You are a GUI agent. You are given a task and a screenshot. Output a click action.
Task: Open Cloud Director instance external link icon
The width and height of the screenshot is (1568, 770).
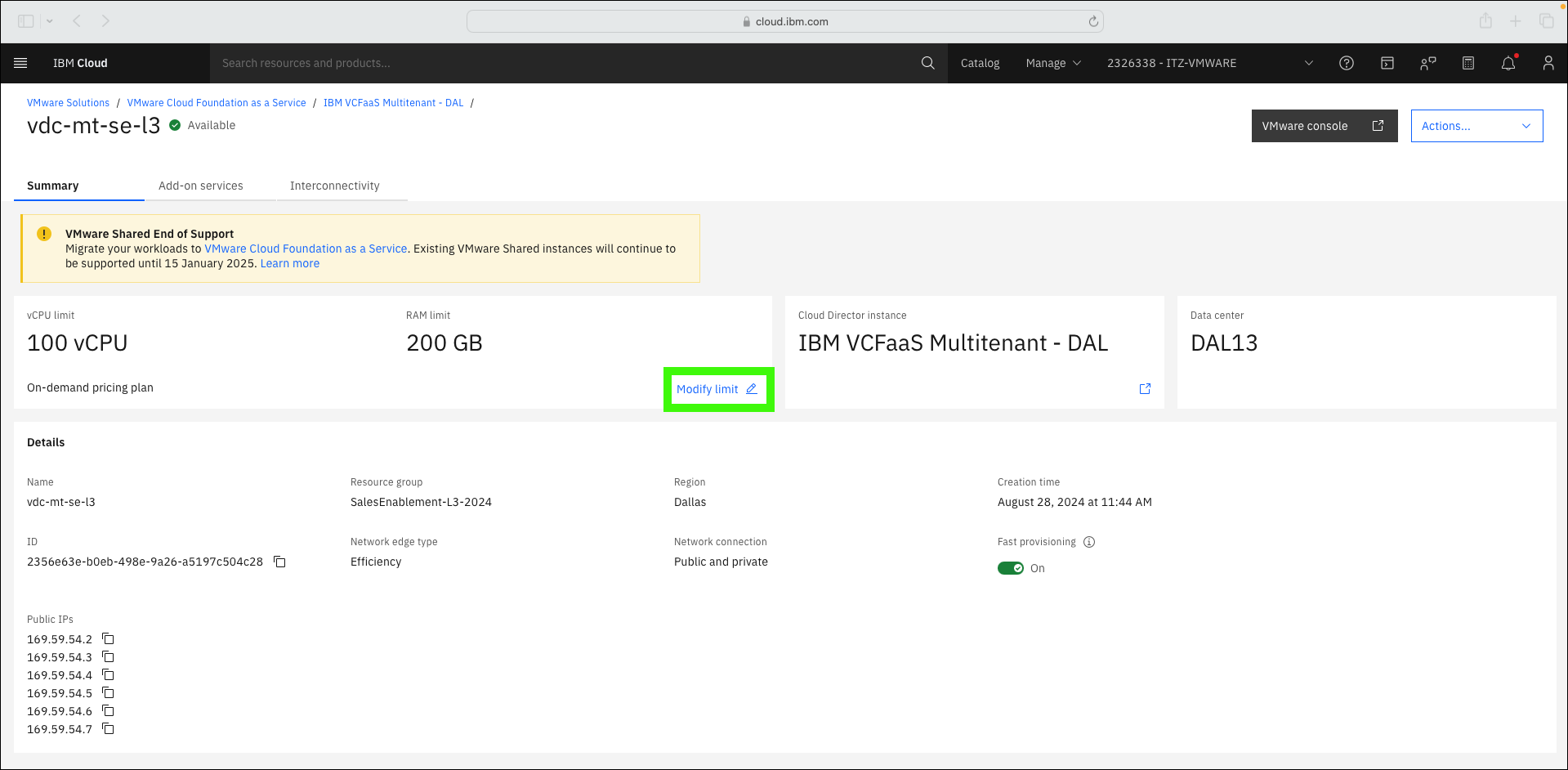coord(1145,389)
